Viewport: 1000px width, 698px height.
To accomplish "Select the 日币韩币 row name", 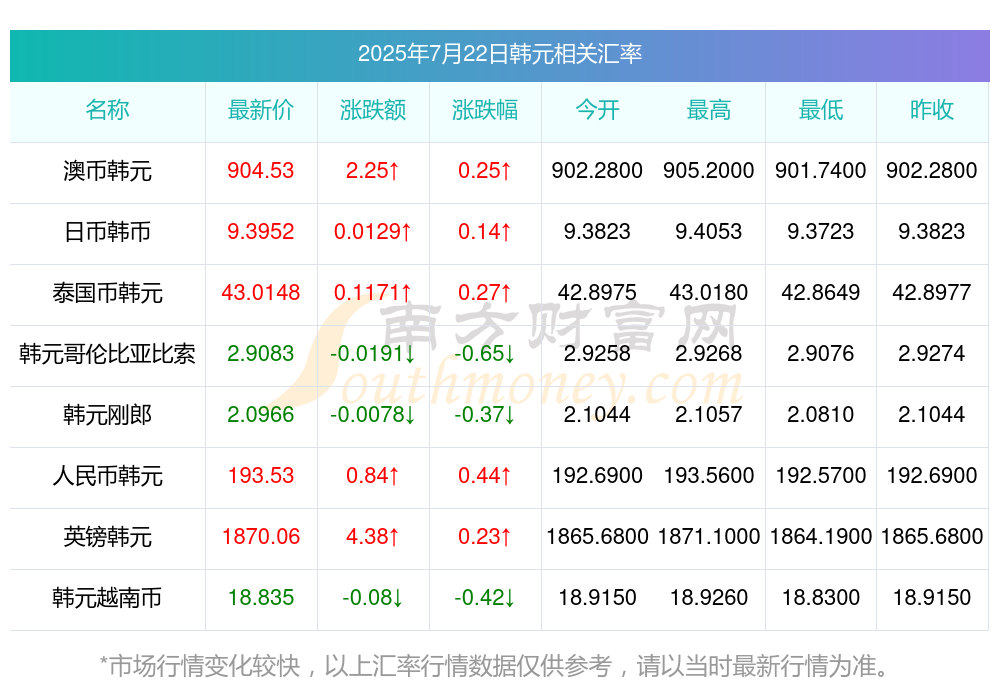I will (107, 232).
